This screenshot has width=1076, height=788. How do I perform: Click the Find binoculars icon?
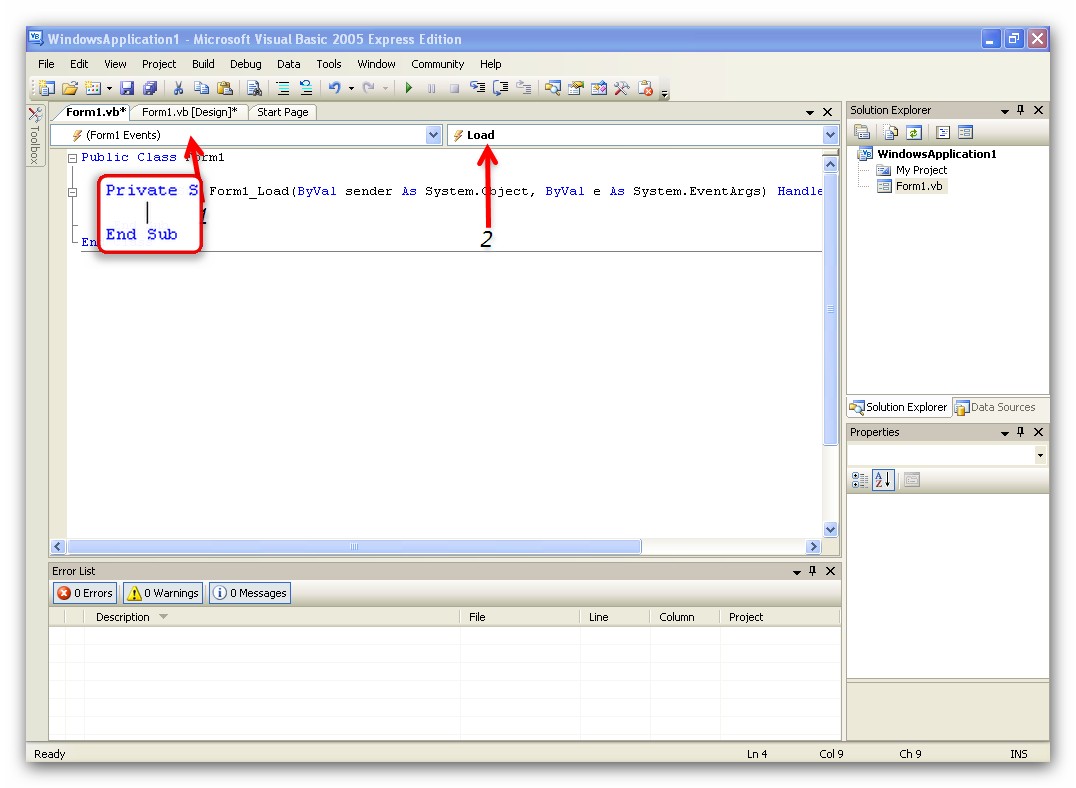click(x=254, y=88)
